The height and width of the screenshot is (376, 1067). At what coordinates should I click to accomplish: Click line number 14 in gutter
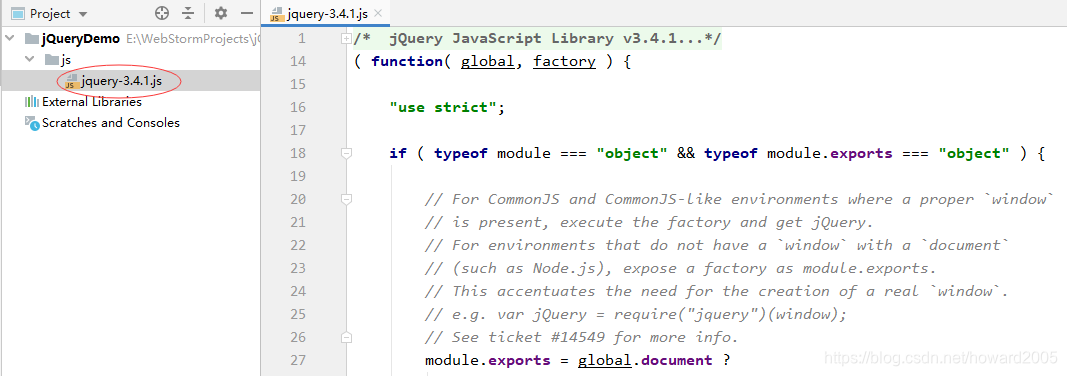298,61
